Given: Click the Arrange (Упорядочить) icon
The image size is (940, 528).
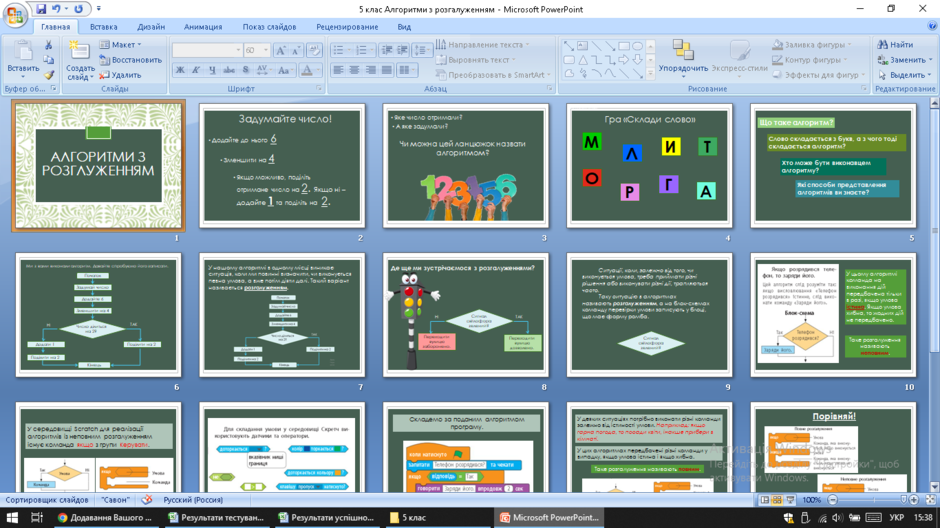Looking at the screenshot, I should point(683,50).
